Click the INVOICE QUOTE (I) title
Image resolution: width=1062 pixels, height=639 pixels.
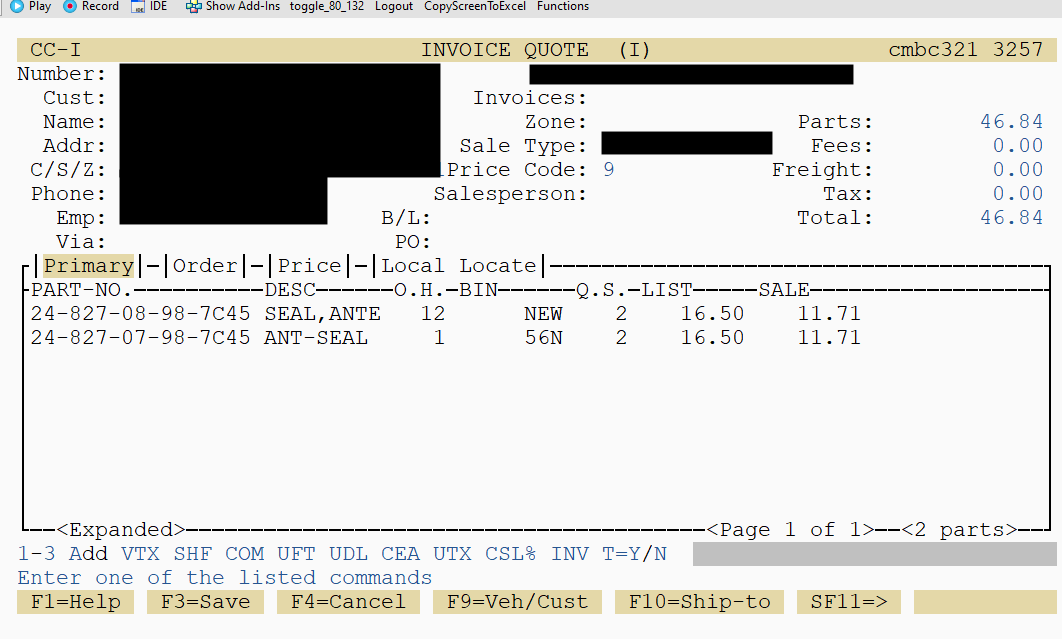536,50
